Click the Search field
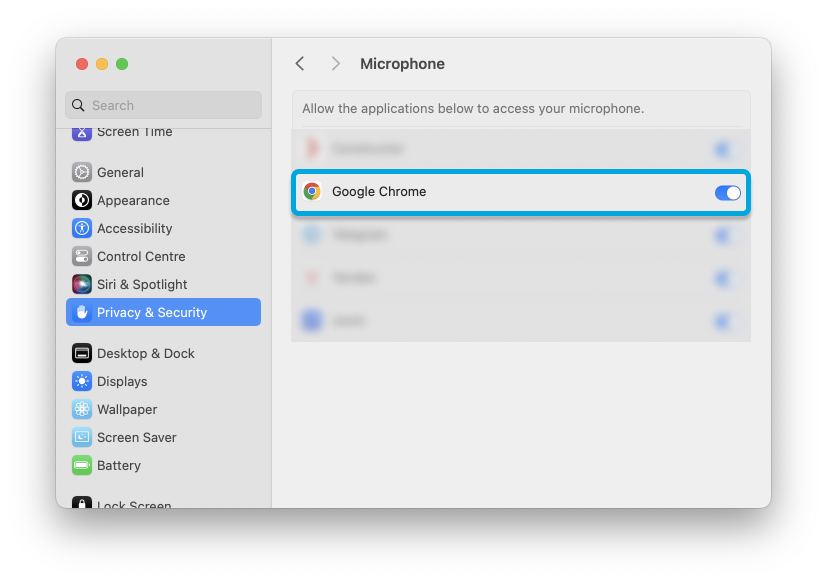 163,105
